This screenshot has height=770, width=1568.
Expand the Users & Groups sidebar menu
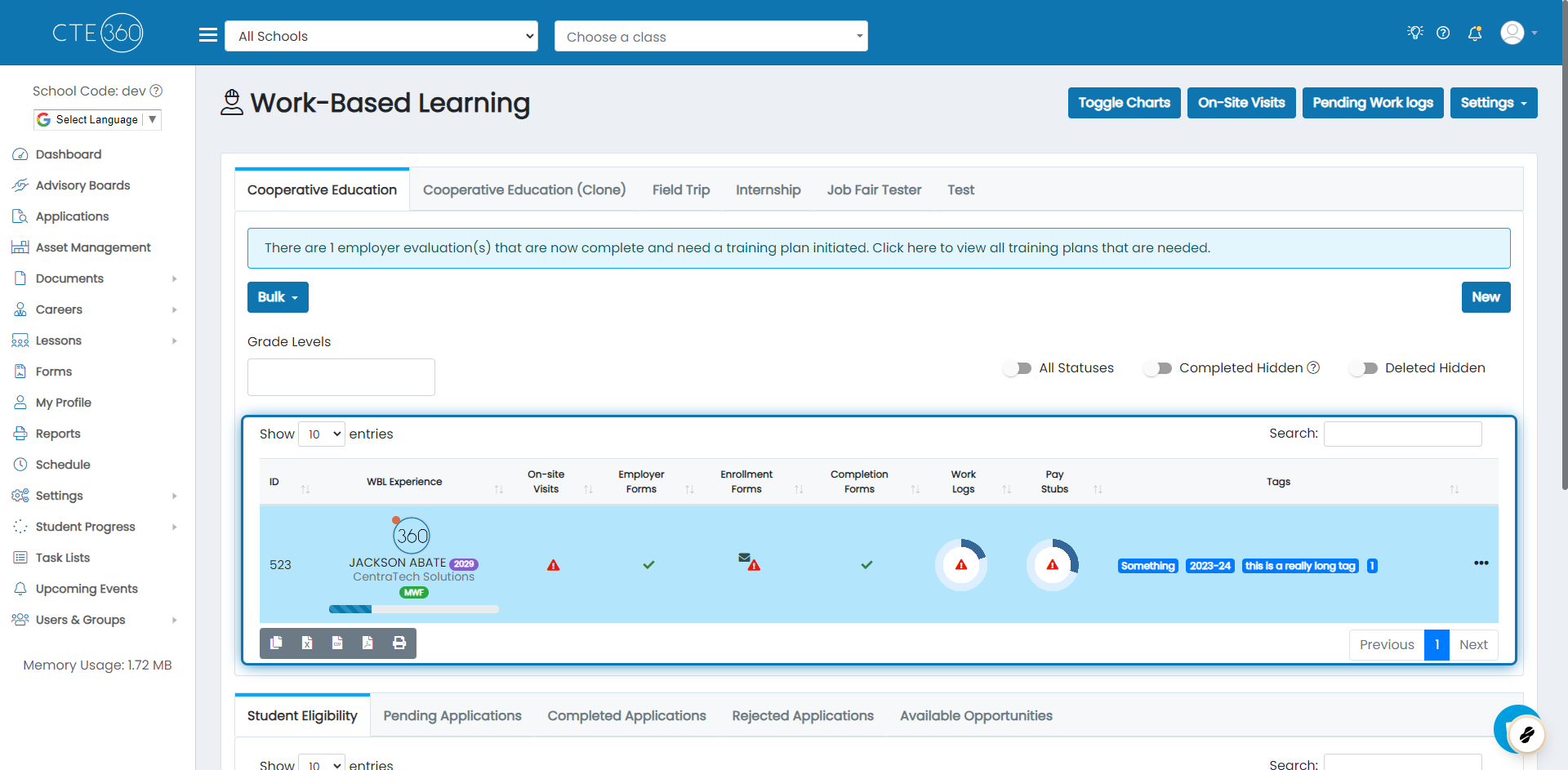96,620
